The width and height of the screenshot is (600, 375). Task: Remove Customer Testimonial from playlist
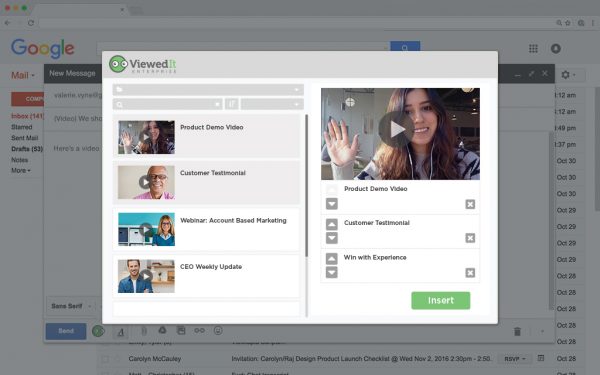point(470,238)
